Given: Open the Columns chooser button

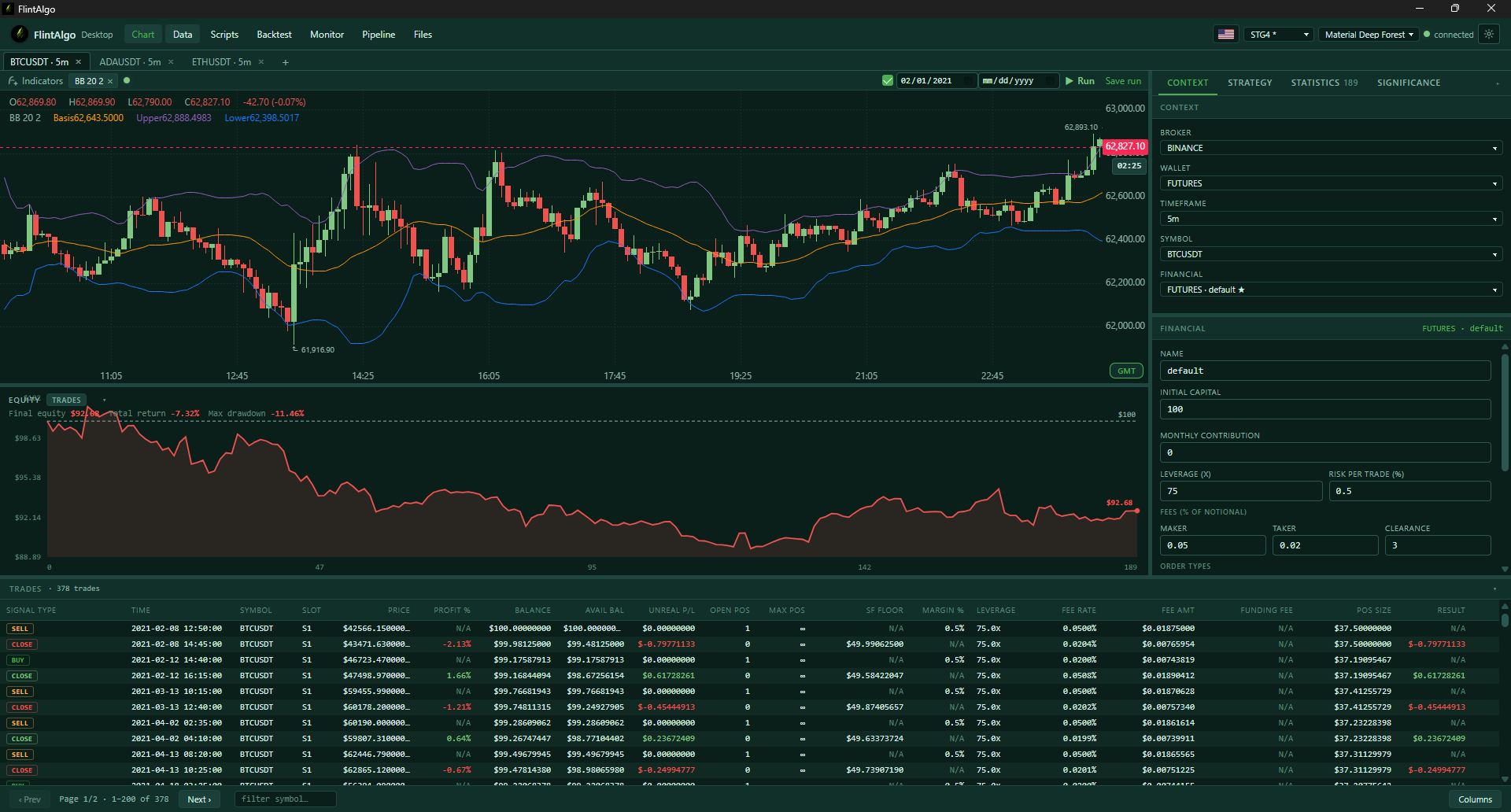Looking at the screenshot, I should tap(1475, 799).
